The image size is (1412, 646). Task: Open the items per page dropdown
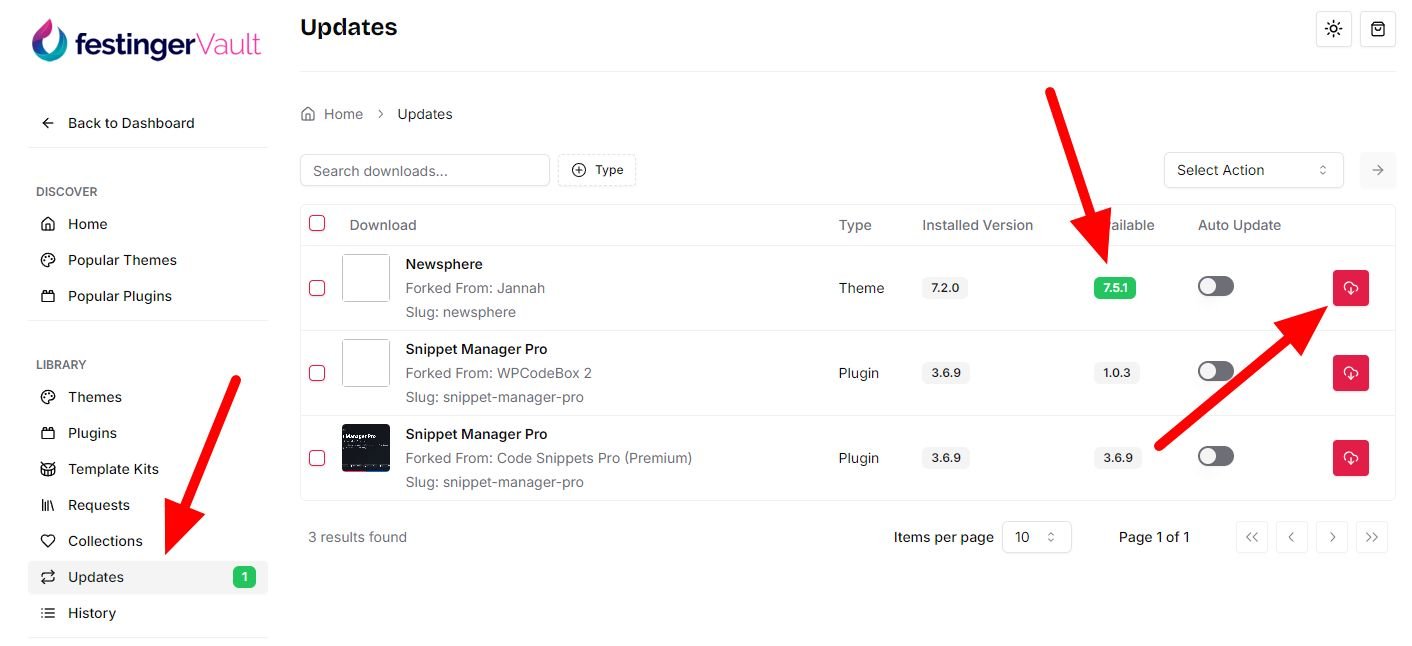1036,537
